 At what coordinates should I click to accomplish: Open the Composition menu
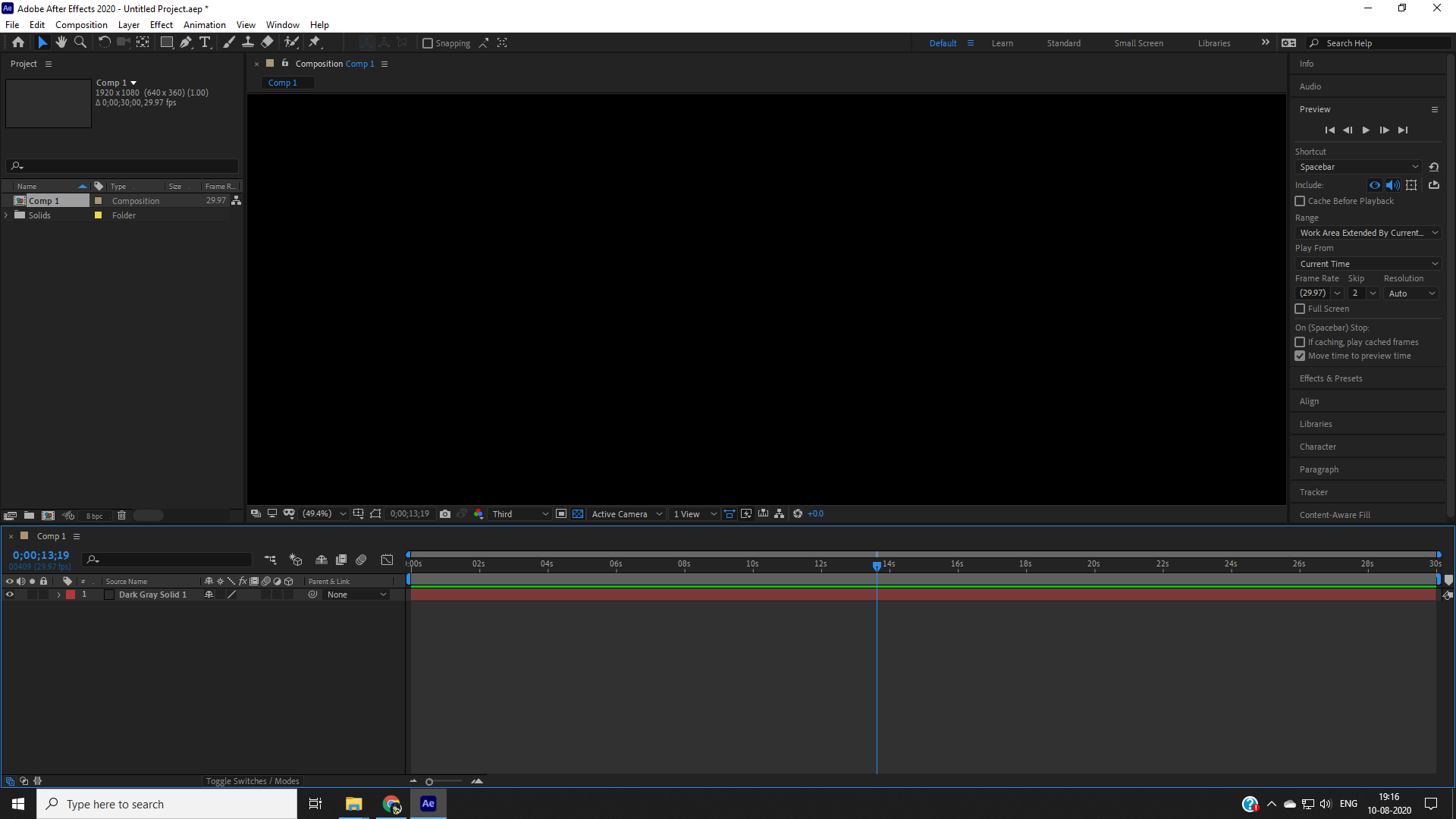pos(81,24)
